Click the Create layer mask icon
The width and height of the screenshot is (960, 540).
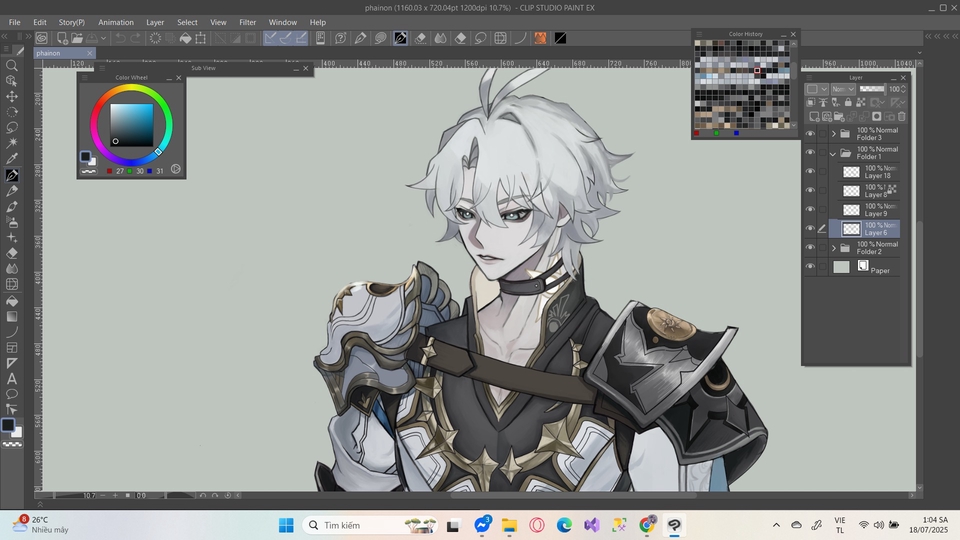877,116
